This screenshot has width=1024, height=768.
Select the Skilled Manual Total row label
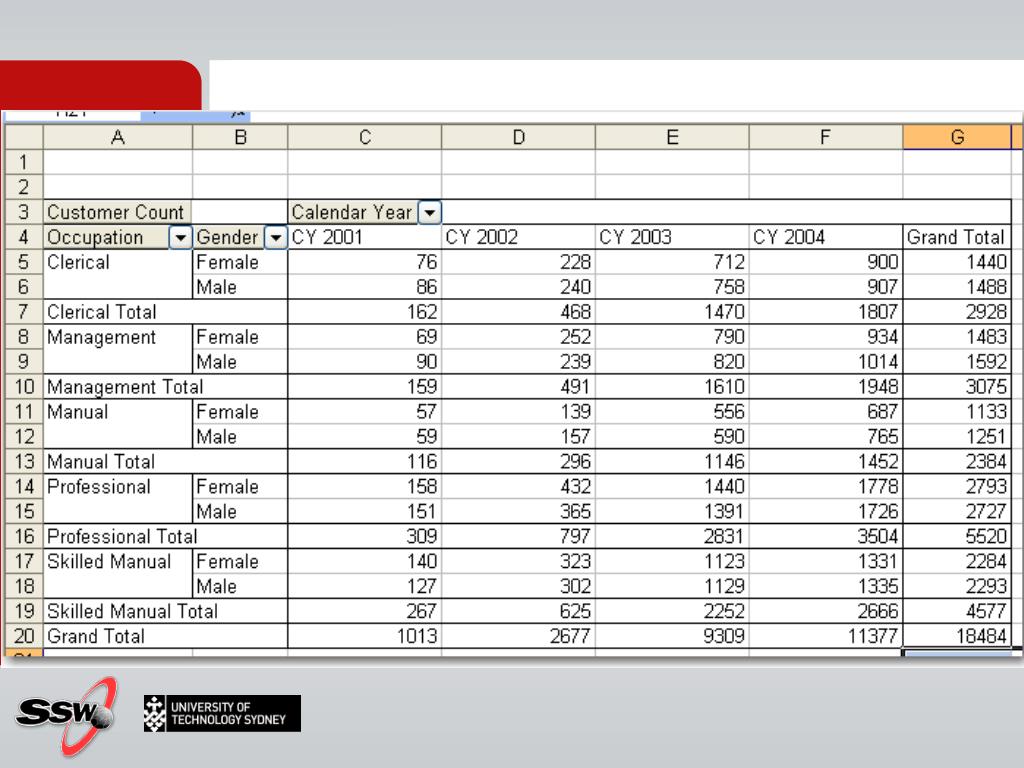pos(165,611)
